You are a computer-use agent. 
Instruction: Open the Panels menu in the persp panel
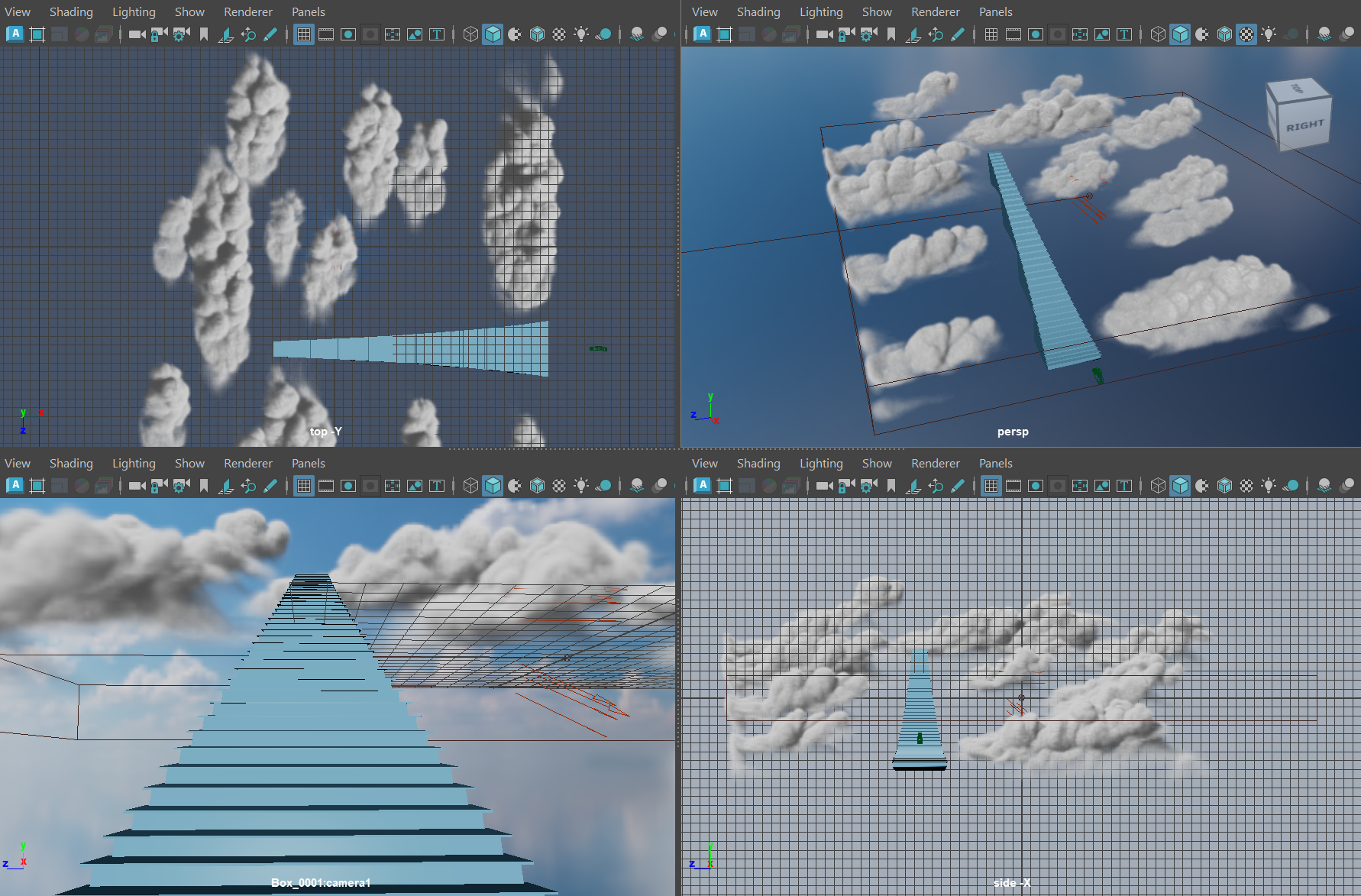[x=995, y=12]
